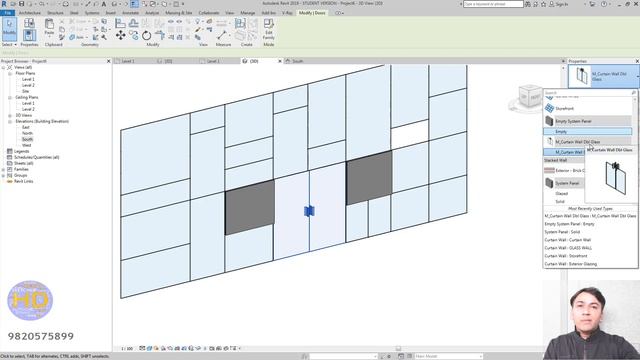Select the Rotate tool
Viewport: 640px width, 360px height.
pos(146,36)
